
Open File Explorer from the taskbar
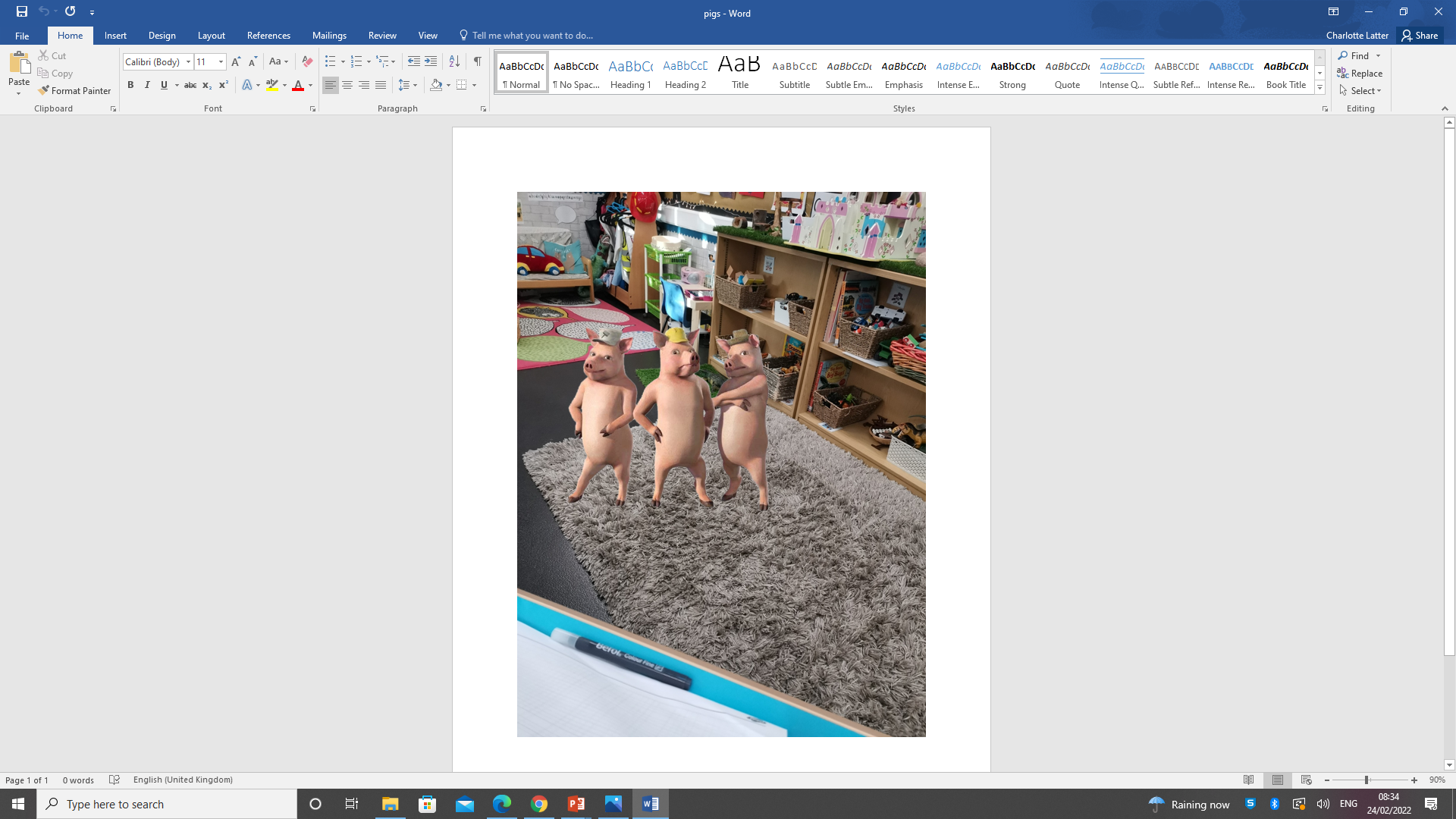click(x=390, y=804)
